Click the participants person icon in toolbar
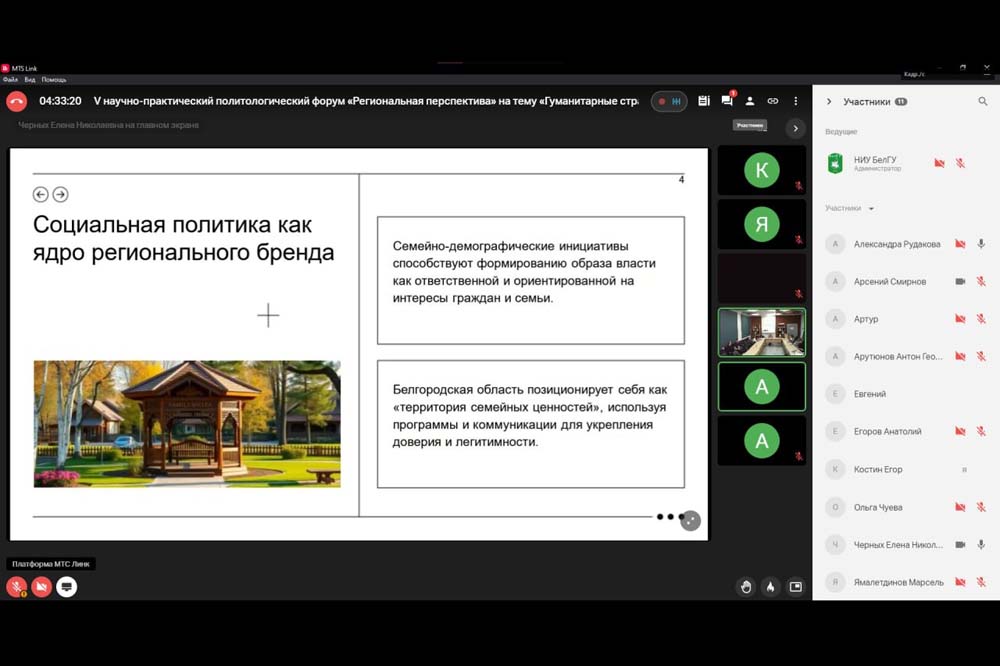 coord(750,101)
